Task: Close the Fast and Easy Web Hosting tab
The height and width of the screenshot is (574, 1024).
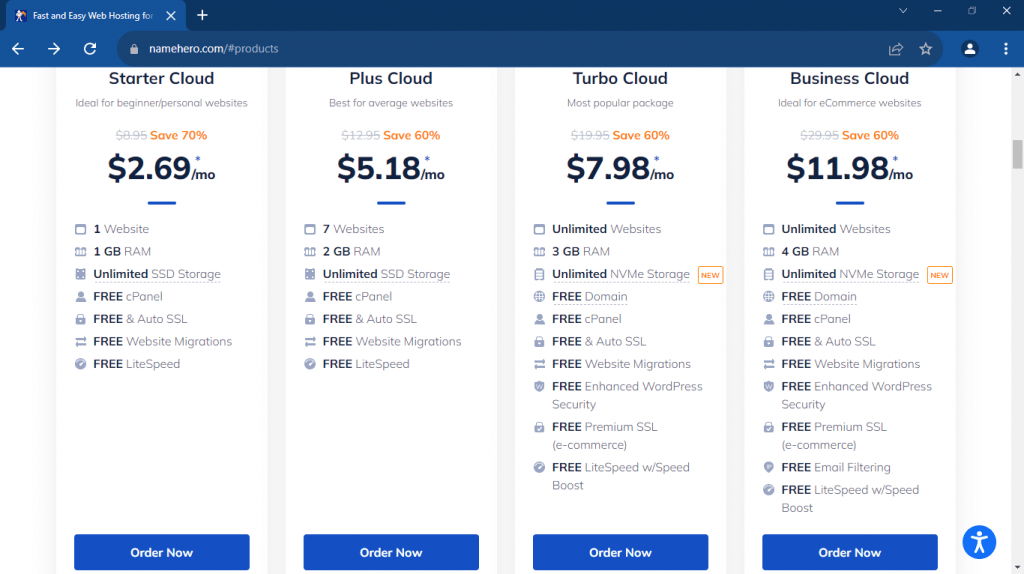Action: click(170, 16)
